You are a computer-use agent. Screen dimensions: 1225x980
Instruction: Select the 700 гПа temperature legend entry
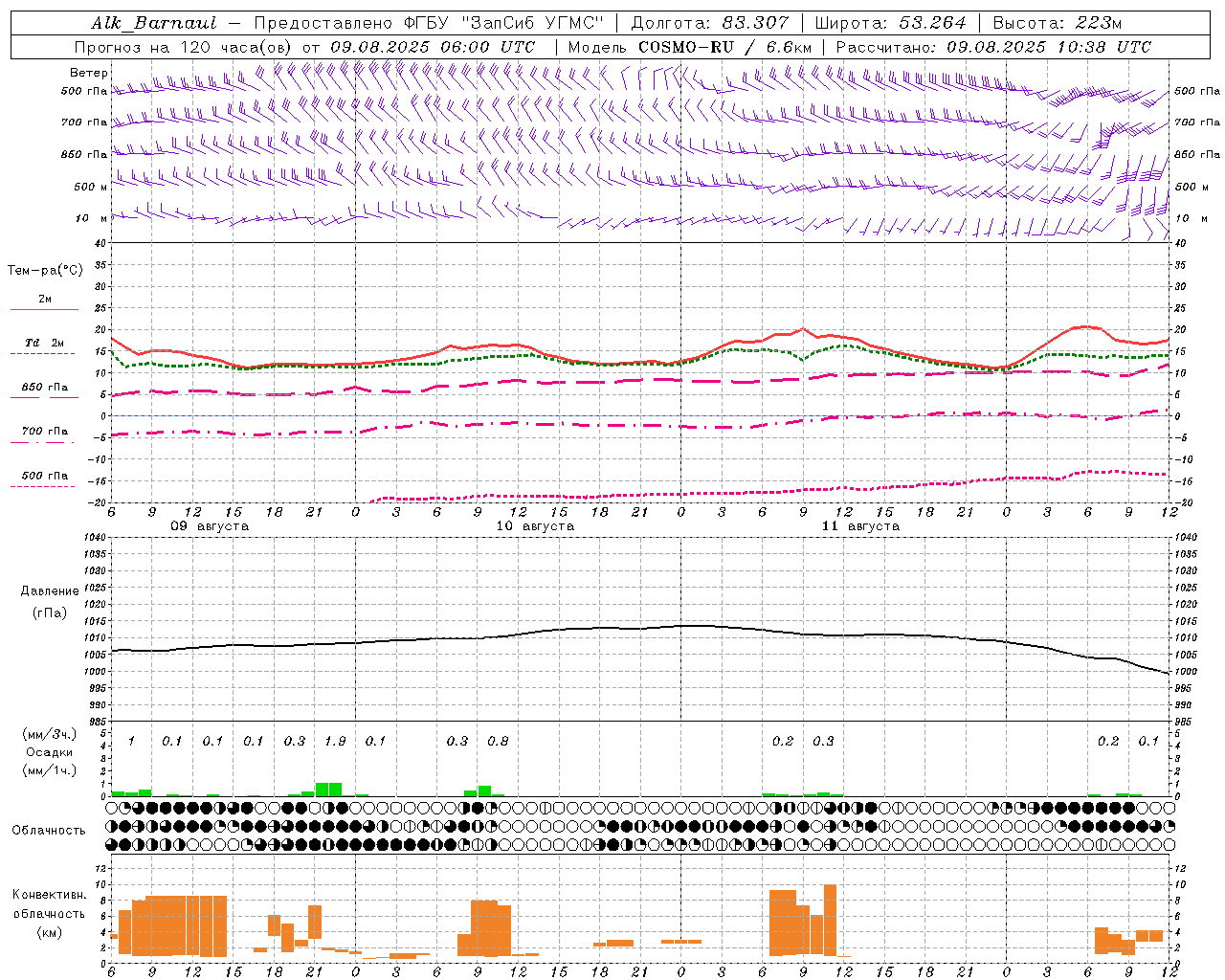pos(44,432)
